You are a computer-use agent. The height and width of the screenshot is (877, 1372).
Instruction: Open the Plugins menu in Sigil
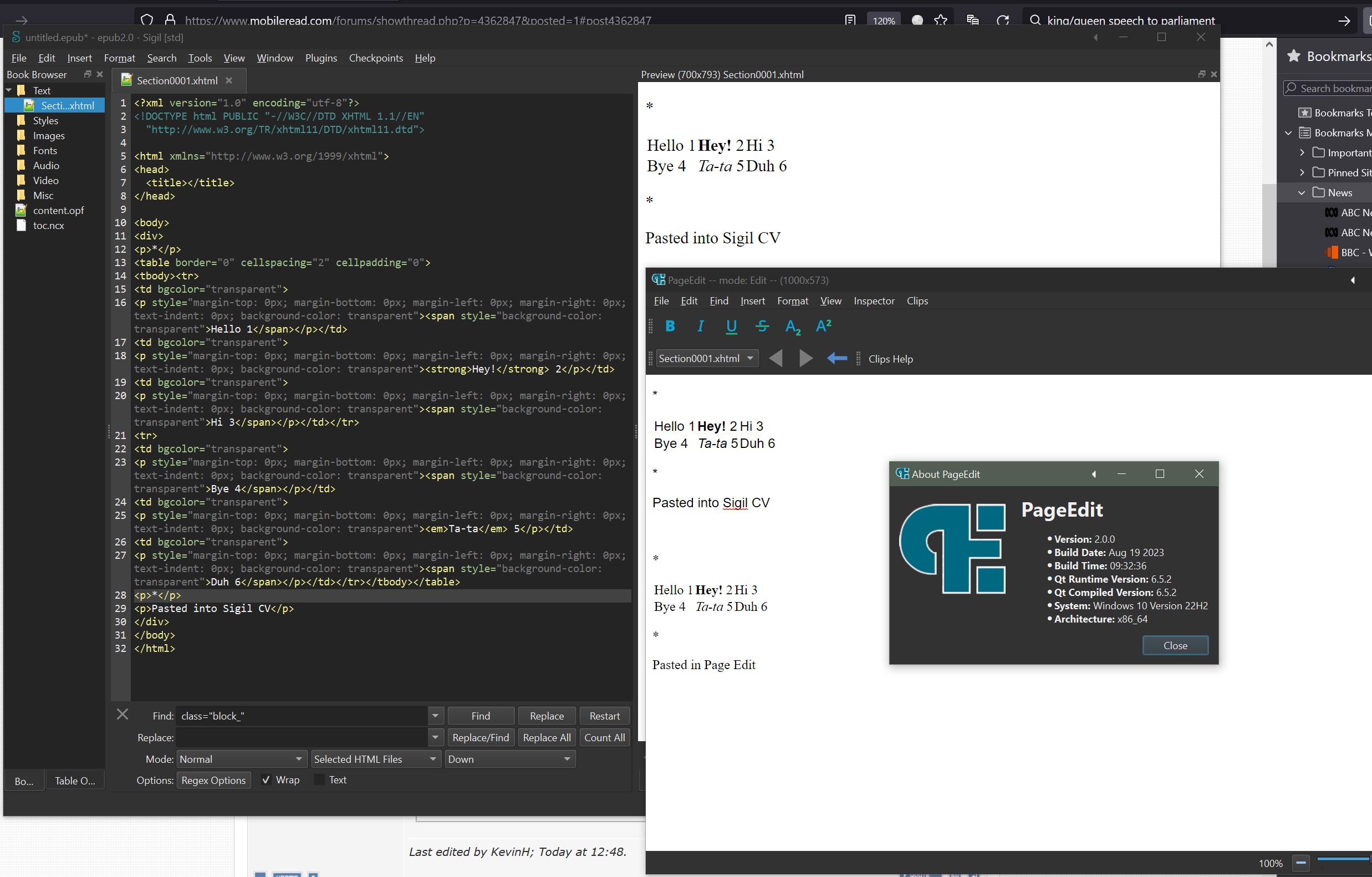(321, 58)
